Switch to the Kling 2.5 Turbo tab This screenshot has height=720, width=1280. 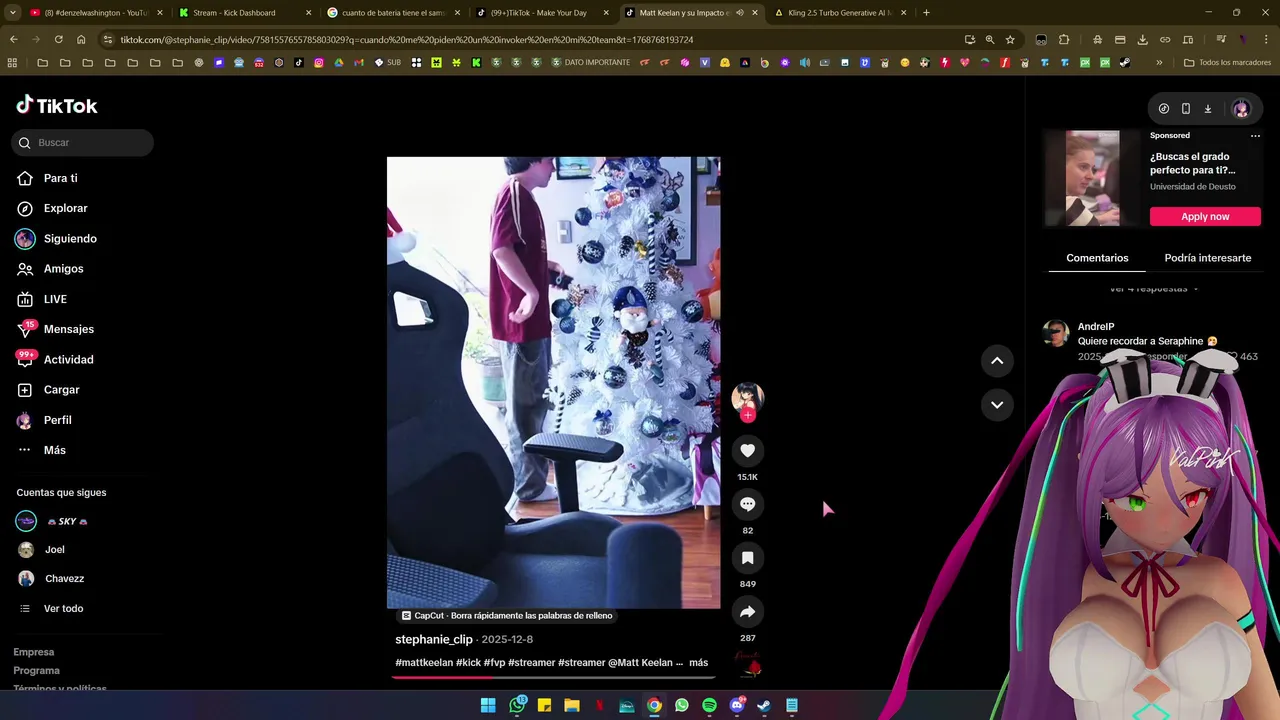841,13
